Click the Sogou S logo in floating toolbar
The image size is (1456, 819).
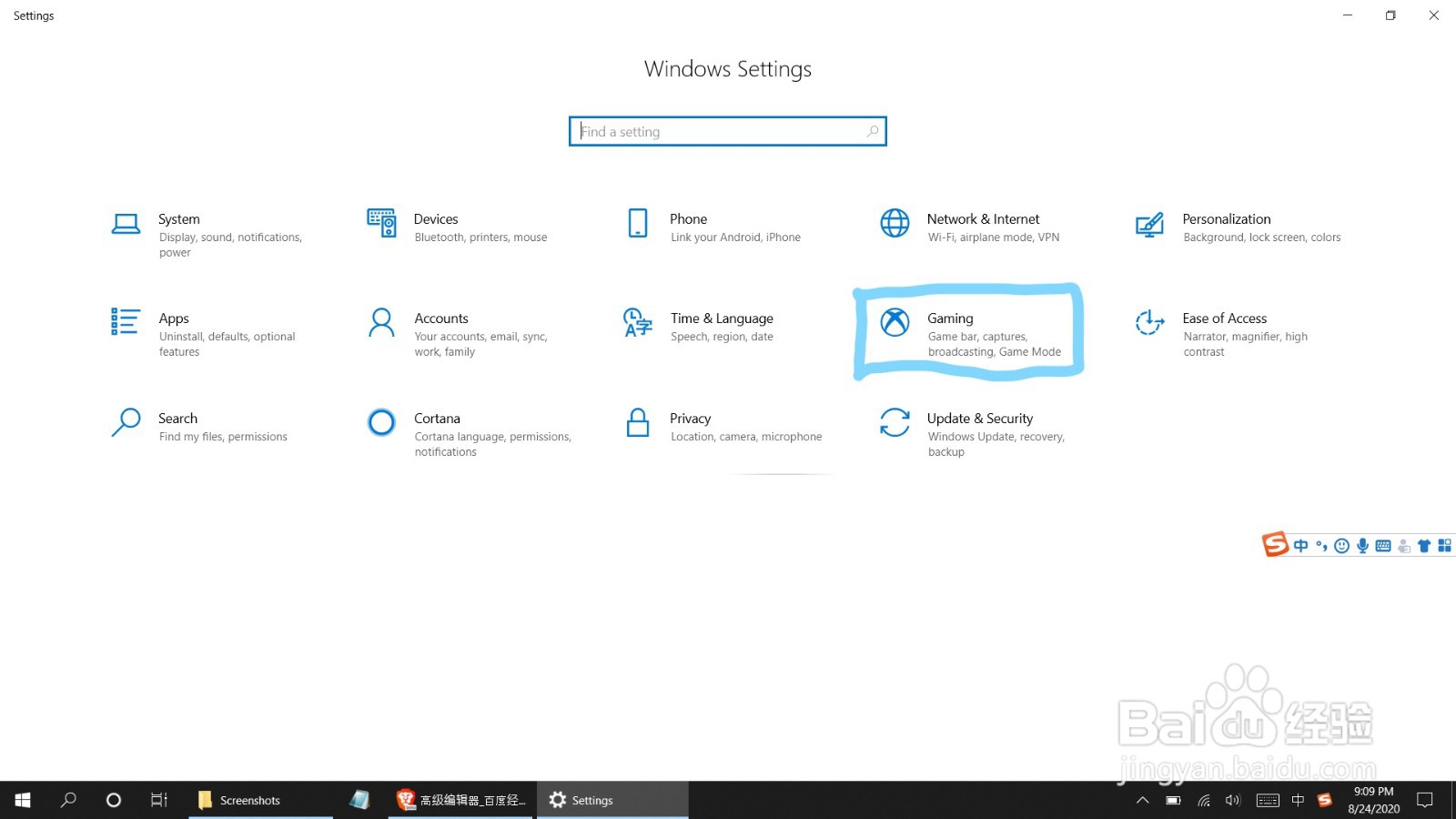pos(1275,544)
